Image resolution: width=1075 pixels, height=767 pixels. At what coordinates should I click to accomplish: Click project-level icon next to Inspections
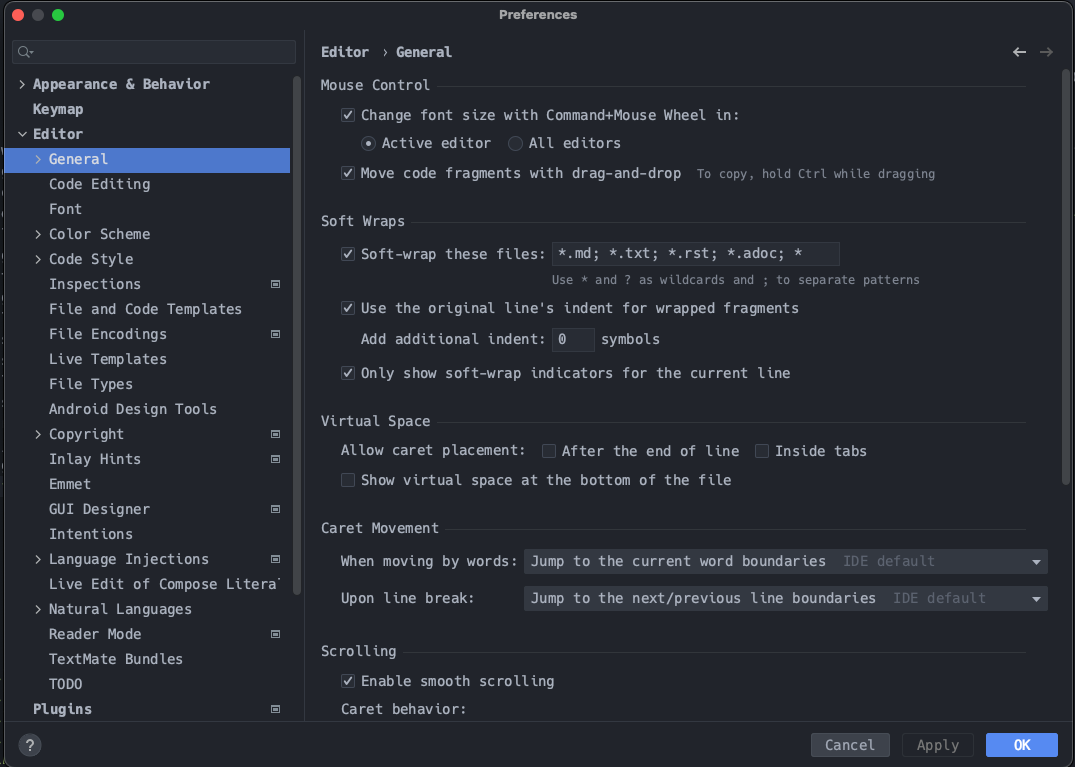click(x=276, y=284)
